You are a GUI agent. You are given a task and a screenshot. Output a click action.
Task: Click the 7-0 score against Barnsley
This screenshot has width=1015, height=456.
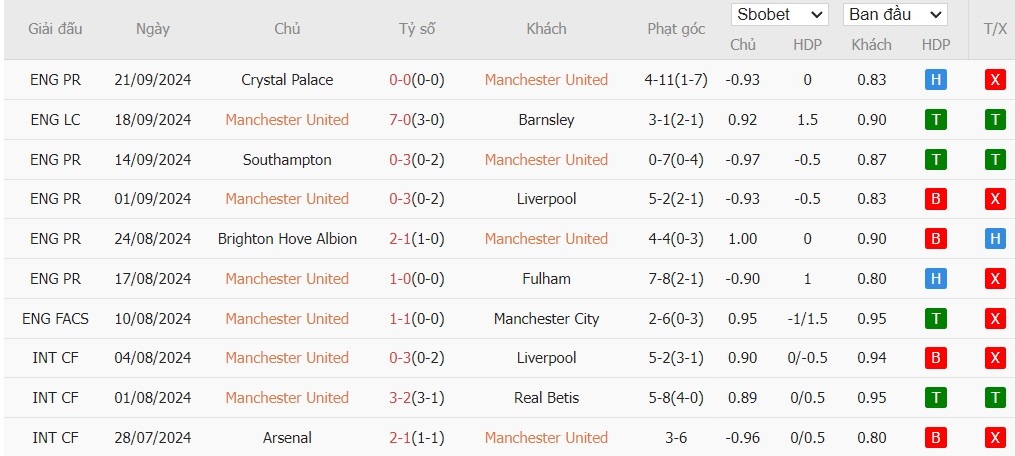point(400,120)
